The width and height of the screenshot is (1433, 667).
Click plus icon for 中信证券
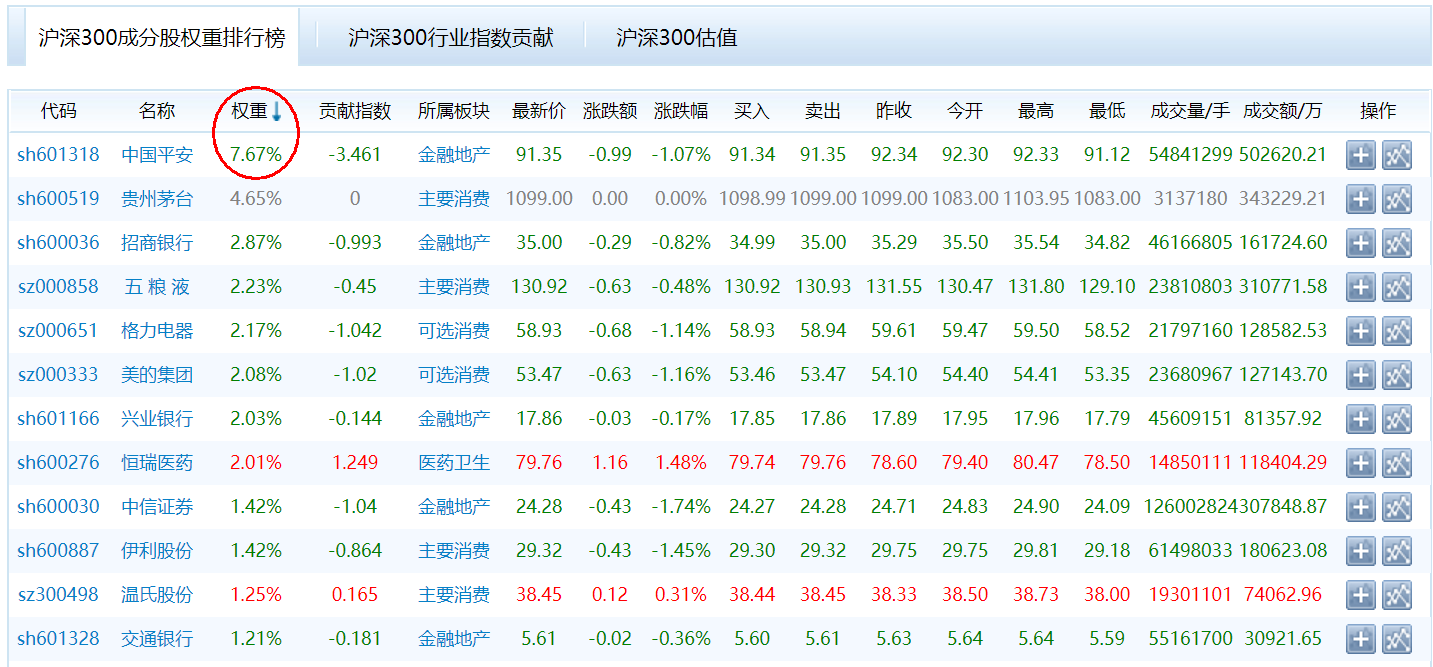click(x=1360, y=507)
